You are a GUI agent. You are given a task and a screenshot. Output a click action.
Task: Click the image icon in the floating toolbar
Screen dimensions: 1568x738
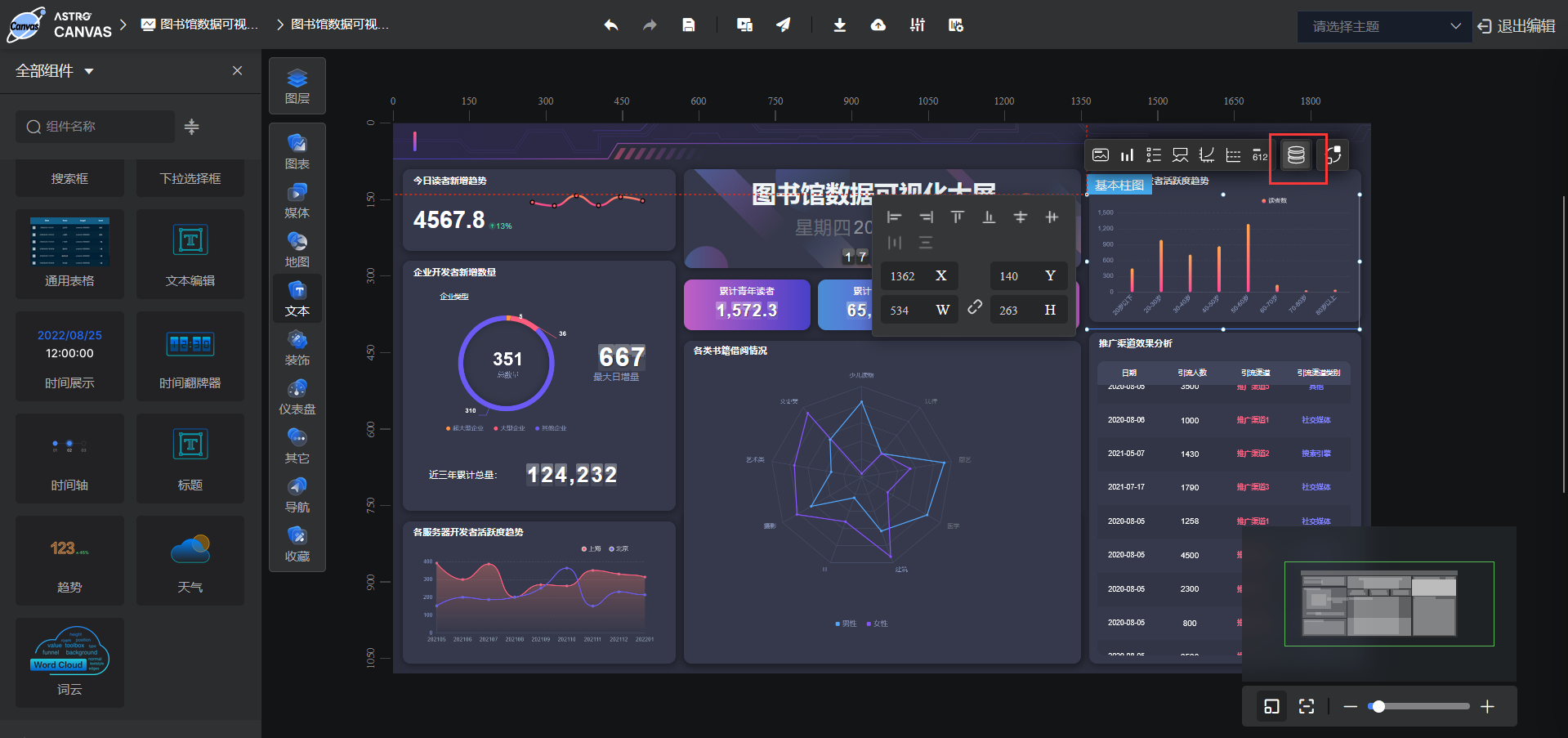pos(1101,154)
